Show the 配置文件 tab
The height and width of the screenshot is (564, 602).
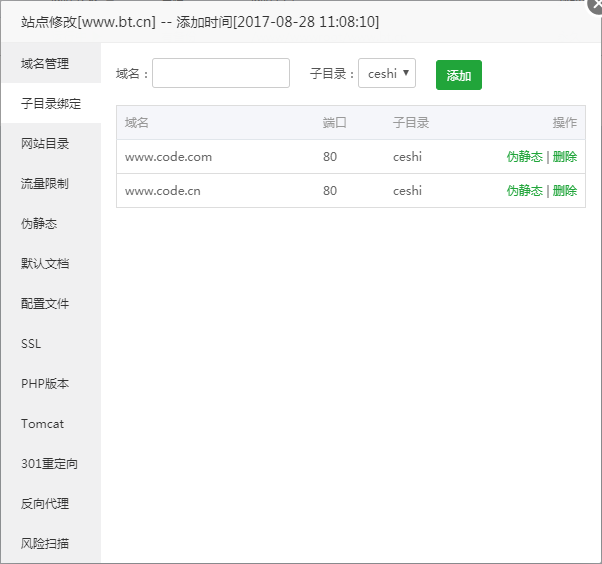(46, 304)
